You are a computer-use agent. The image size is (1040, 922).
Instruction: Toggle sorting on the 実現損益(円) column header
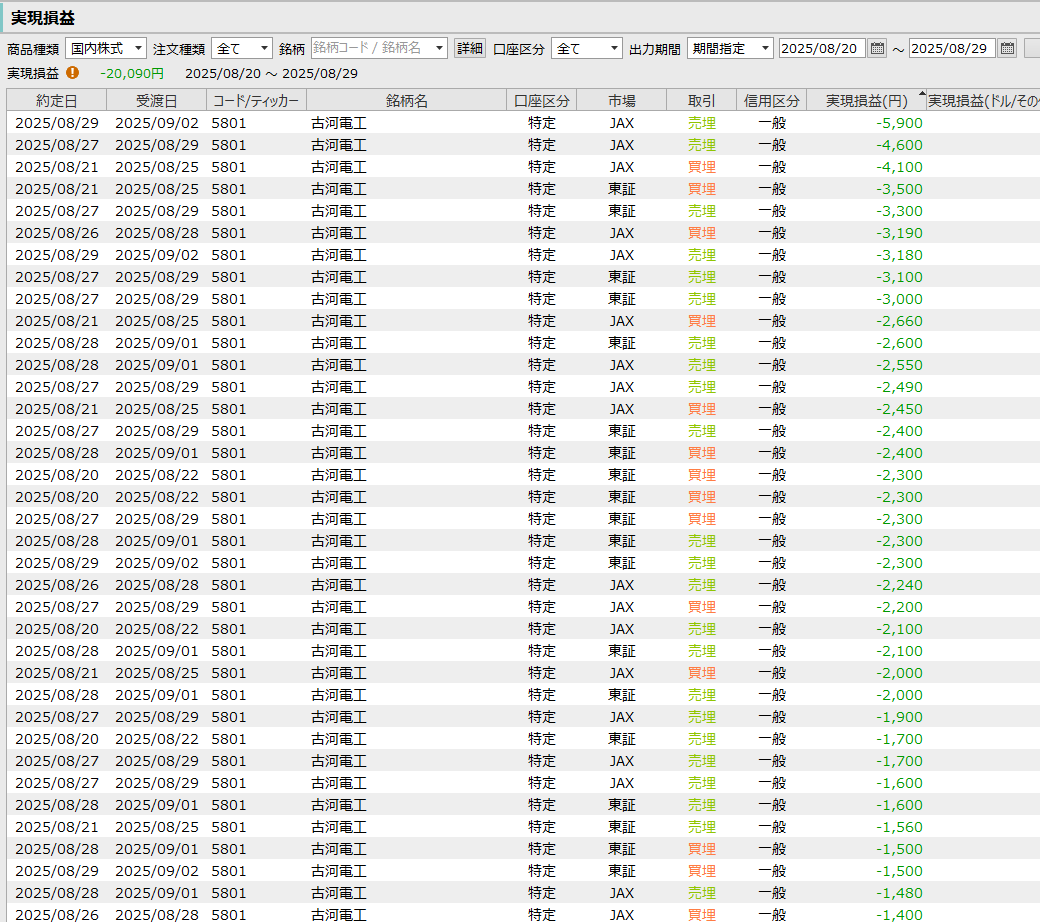tap(866, 101)
